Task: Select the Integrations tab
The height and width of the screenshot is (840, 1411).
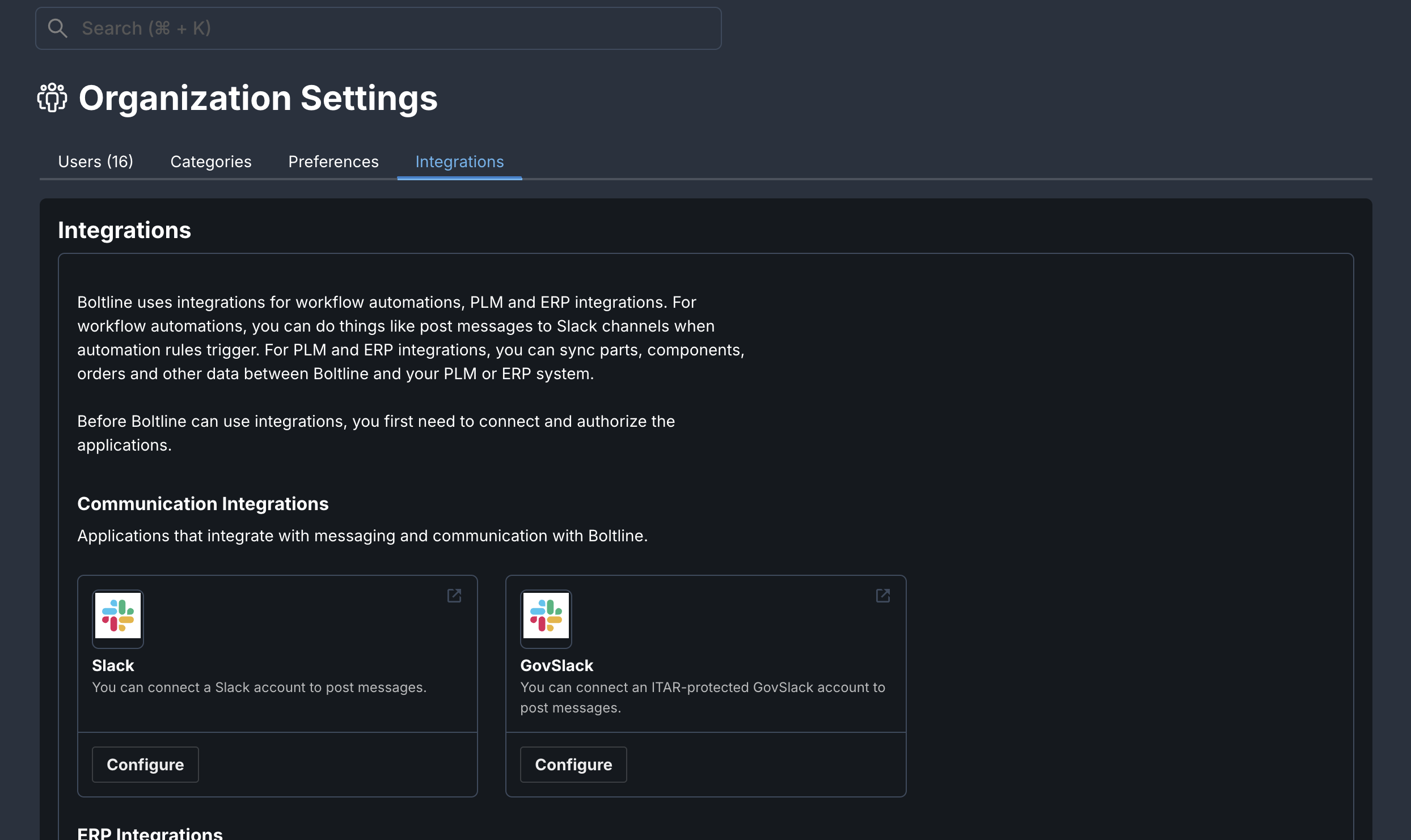Action: pyautogui.click(x=459, y=162)
